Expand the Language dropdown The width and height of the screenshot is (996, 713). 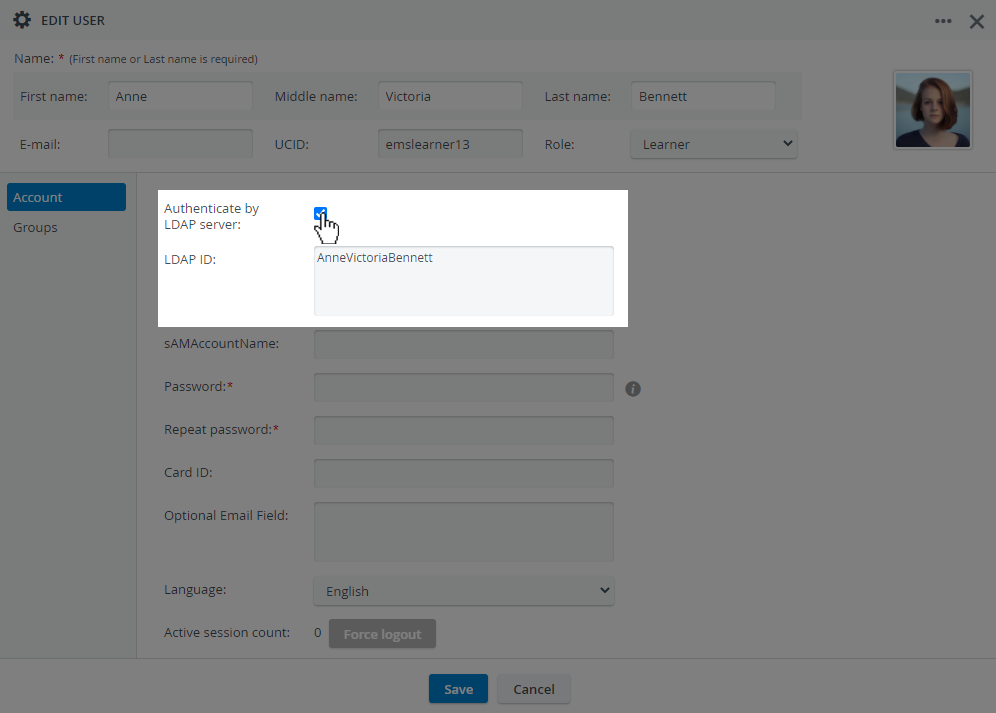click(x=464, y=591)
